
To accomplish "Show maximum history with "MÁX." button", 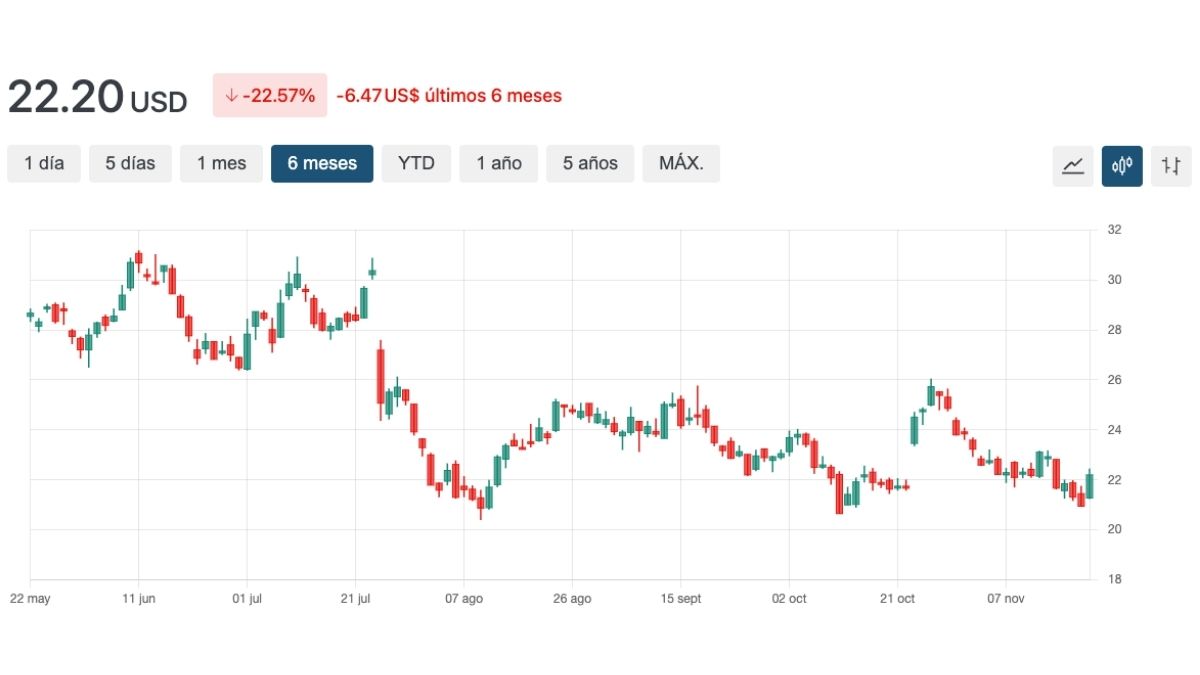I will click(x=681, y=163).
